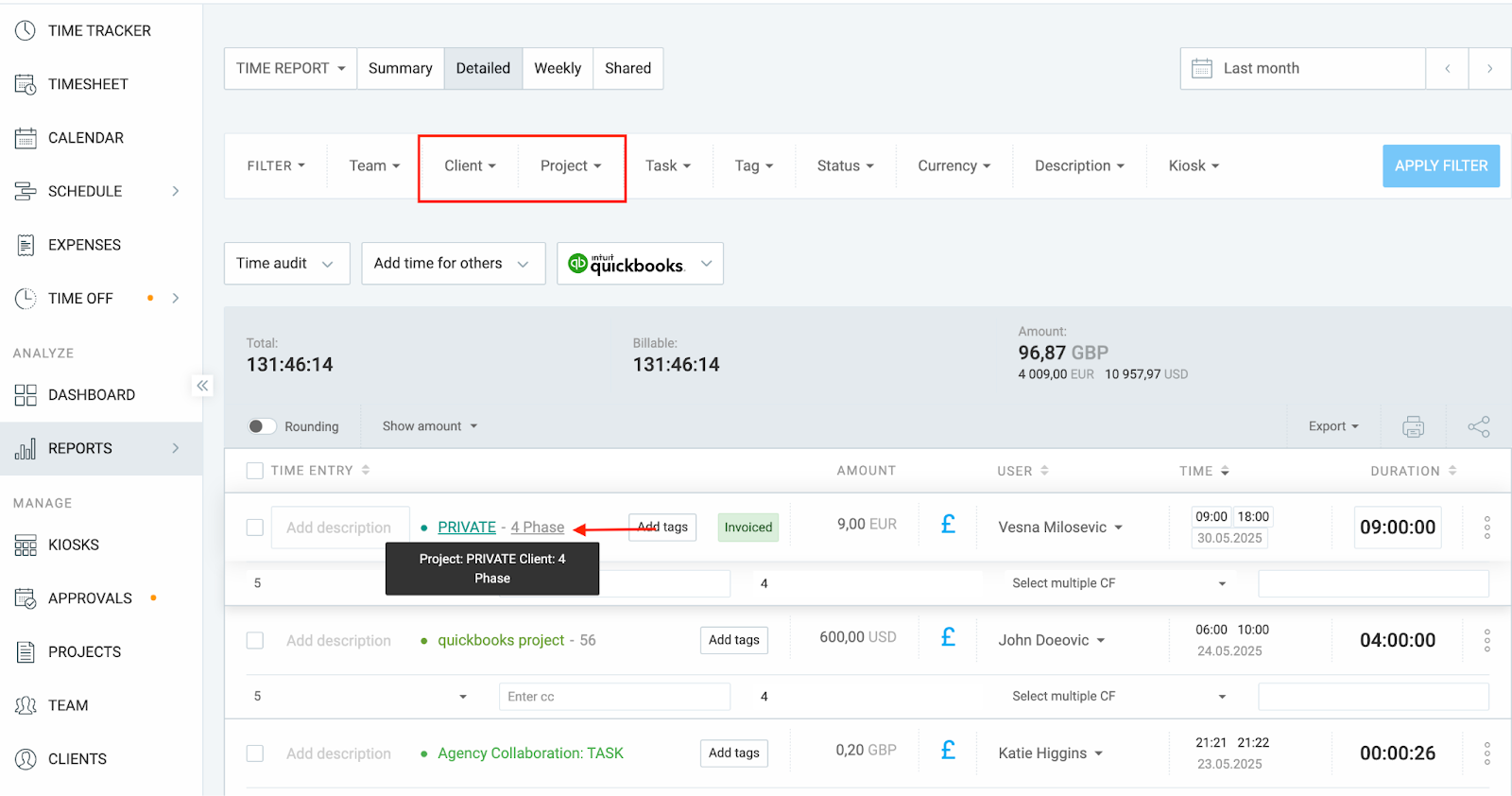The width and height of the screenshot is (1512, 796).
Task: Open Select multiple CF under quickbooks project
Action: click(x=1119, y=697)
